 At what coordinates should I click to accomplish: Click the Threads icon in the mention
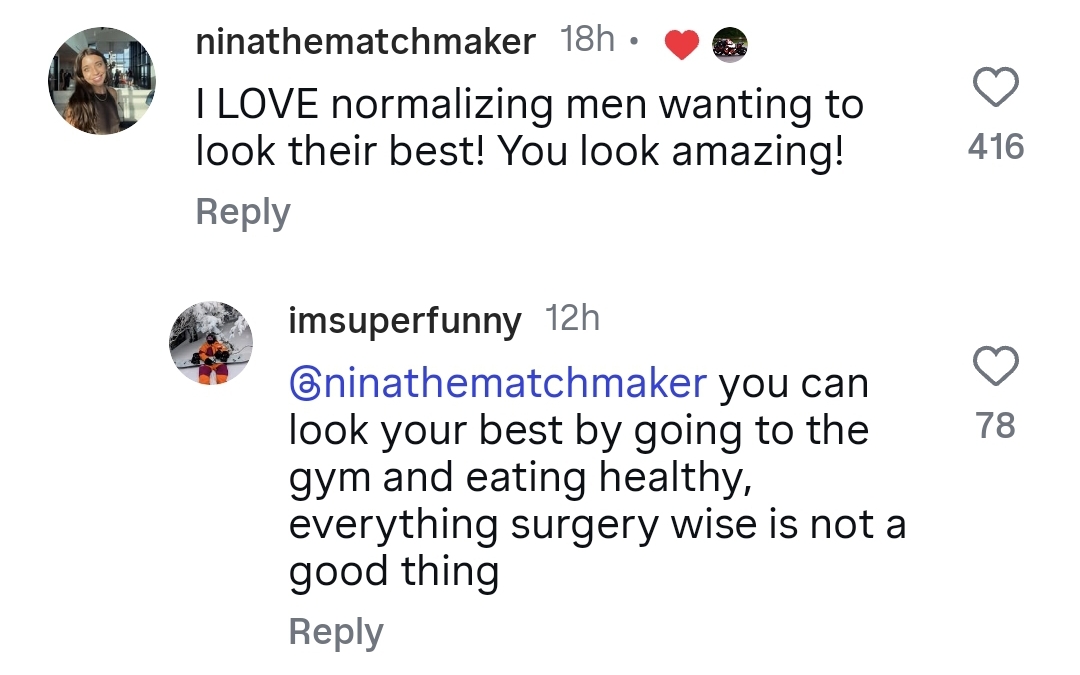coord(302,383)
